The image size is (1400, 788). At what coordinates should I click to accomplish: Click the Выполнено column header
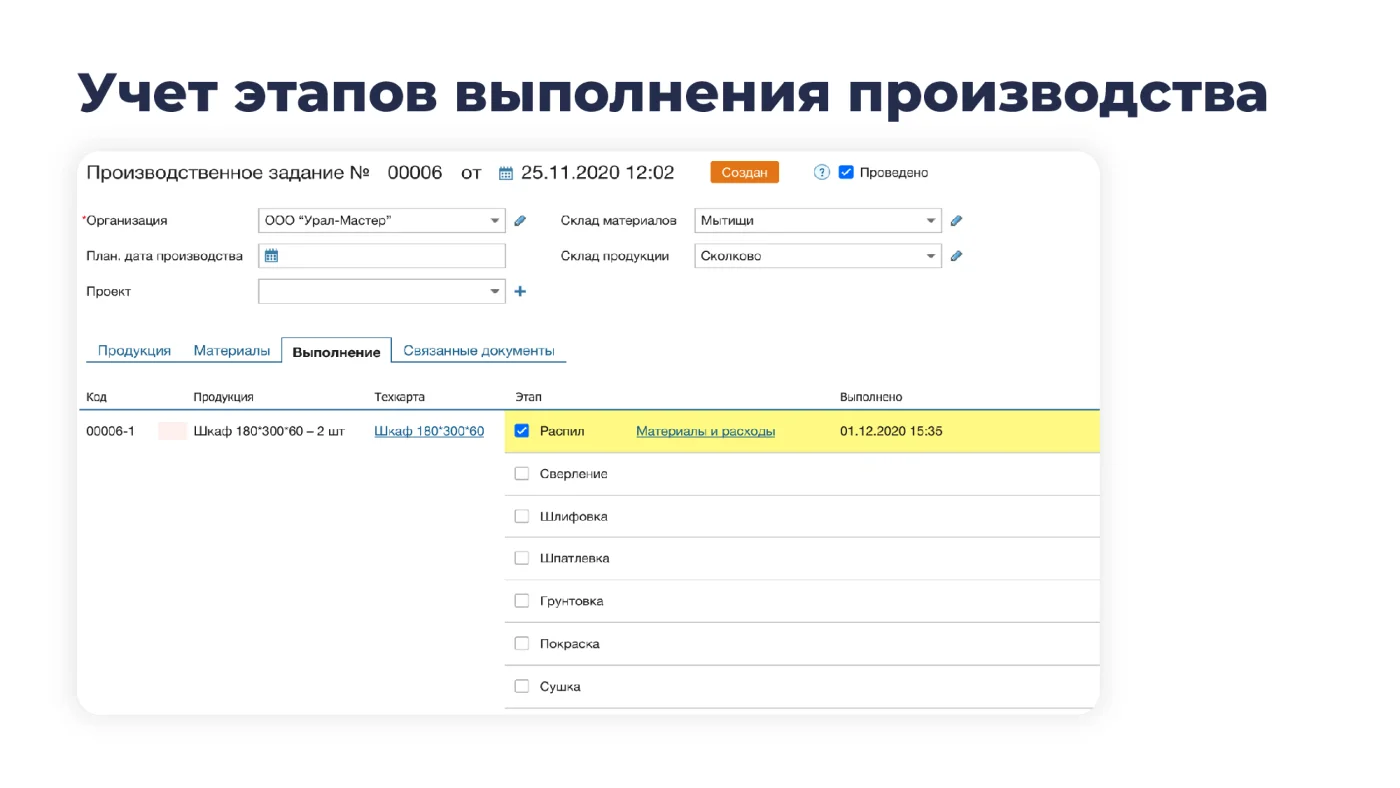point(871,397)
